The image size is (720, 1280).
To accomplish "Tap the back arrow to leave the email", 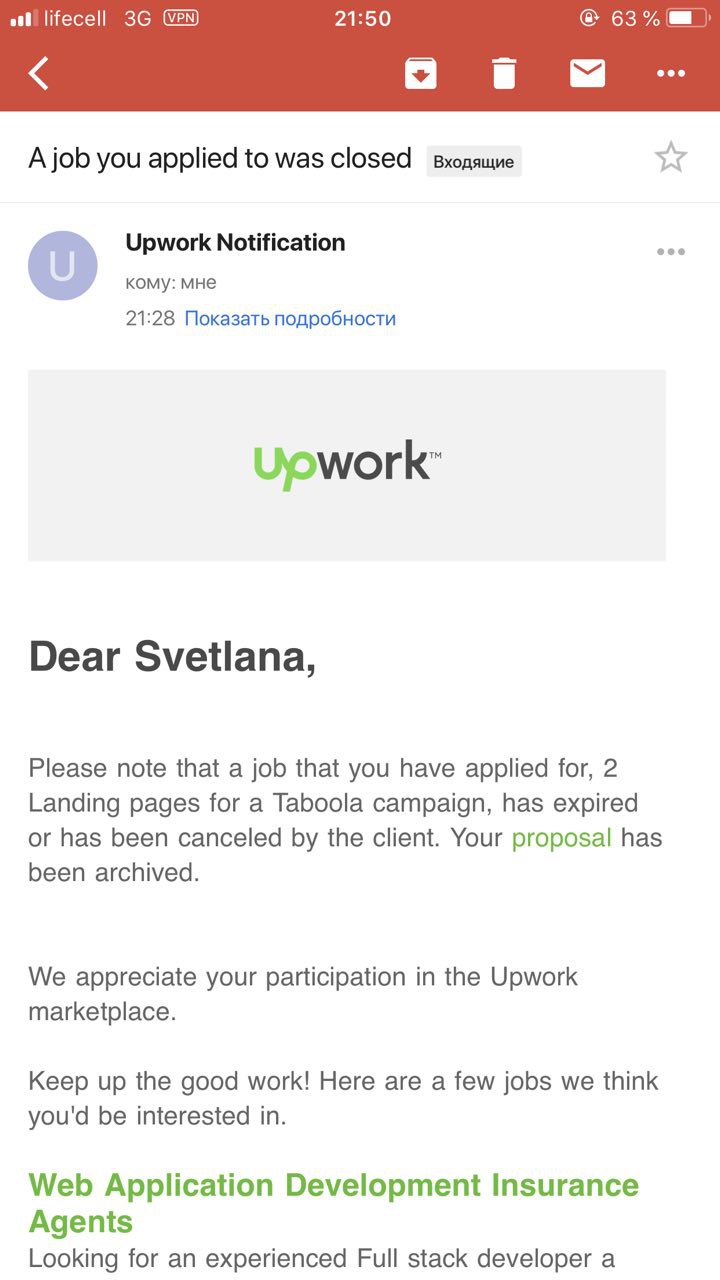I will coord(39,73).
